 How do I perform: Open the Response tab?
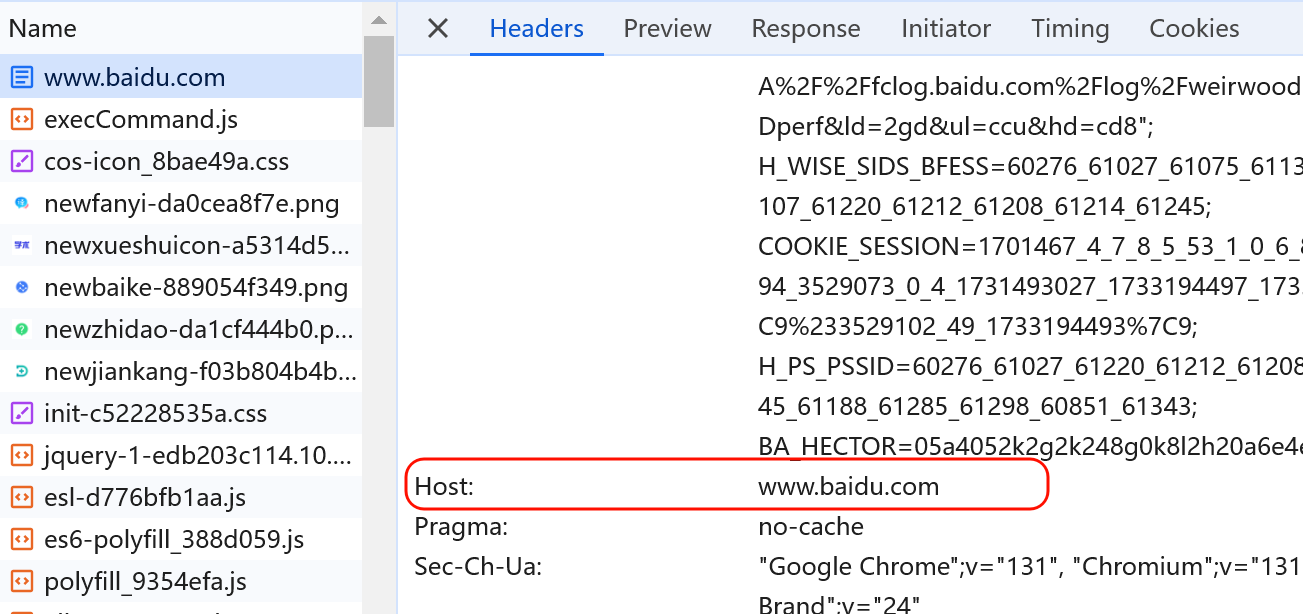pyautogui.click(x=806, y=29)
